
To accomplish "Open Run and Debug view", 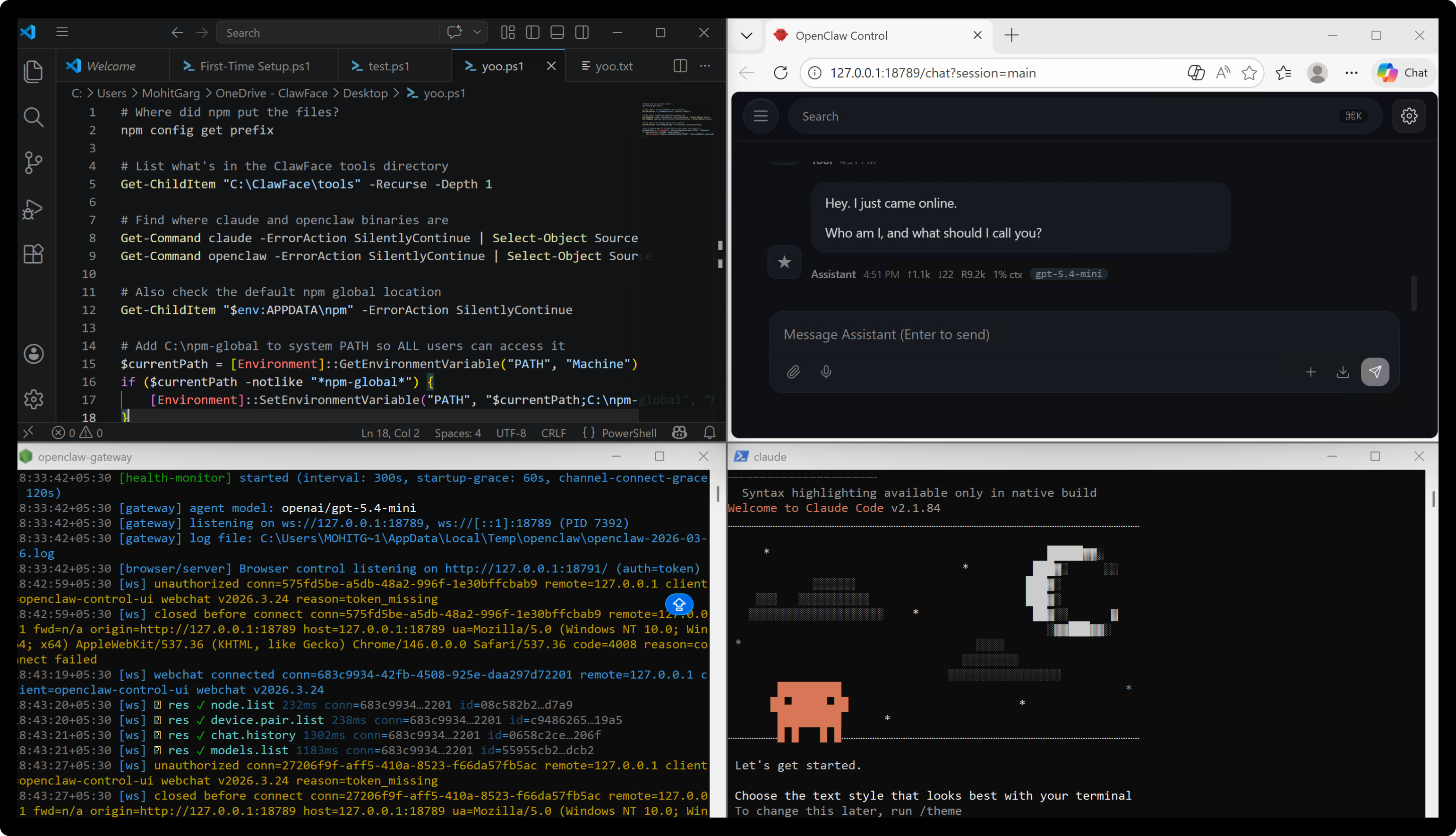I will click(x=33, y=209).
